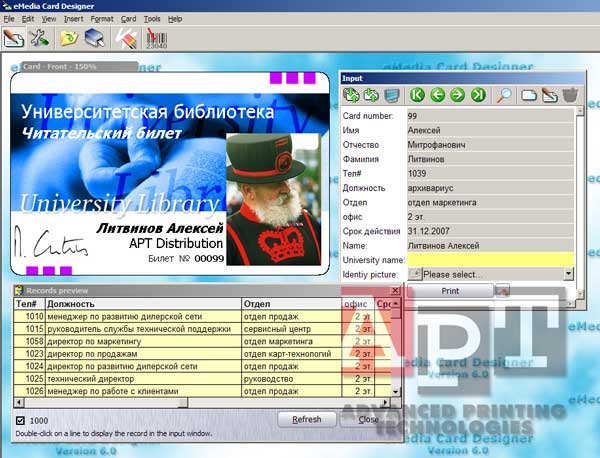
Task: Click the Университетская библиотека title on card
Action: click(x=147, y=112)
